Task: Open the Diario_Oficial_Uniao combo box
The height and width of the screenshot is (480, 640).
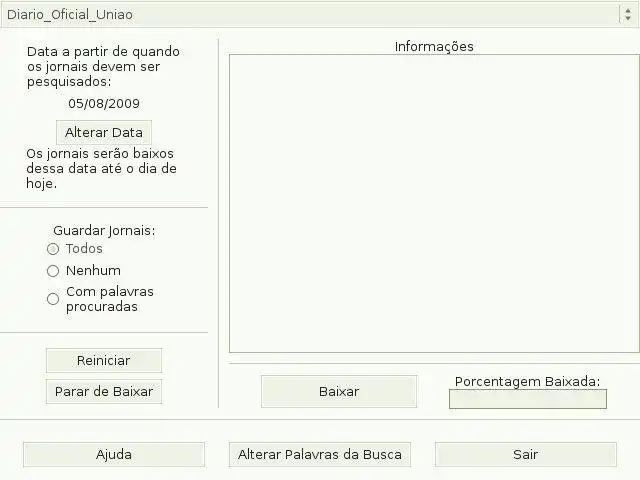Action: tap(319, 14)
